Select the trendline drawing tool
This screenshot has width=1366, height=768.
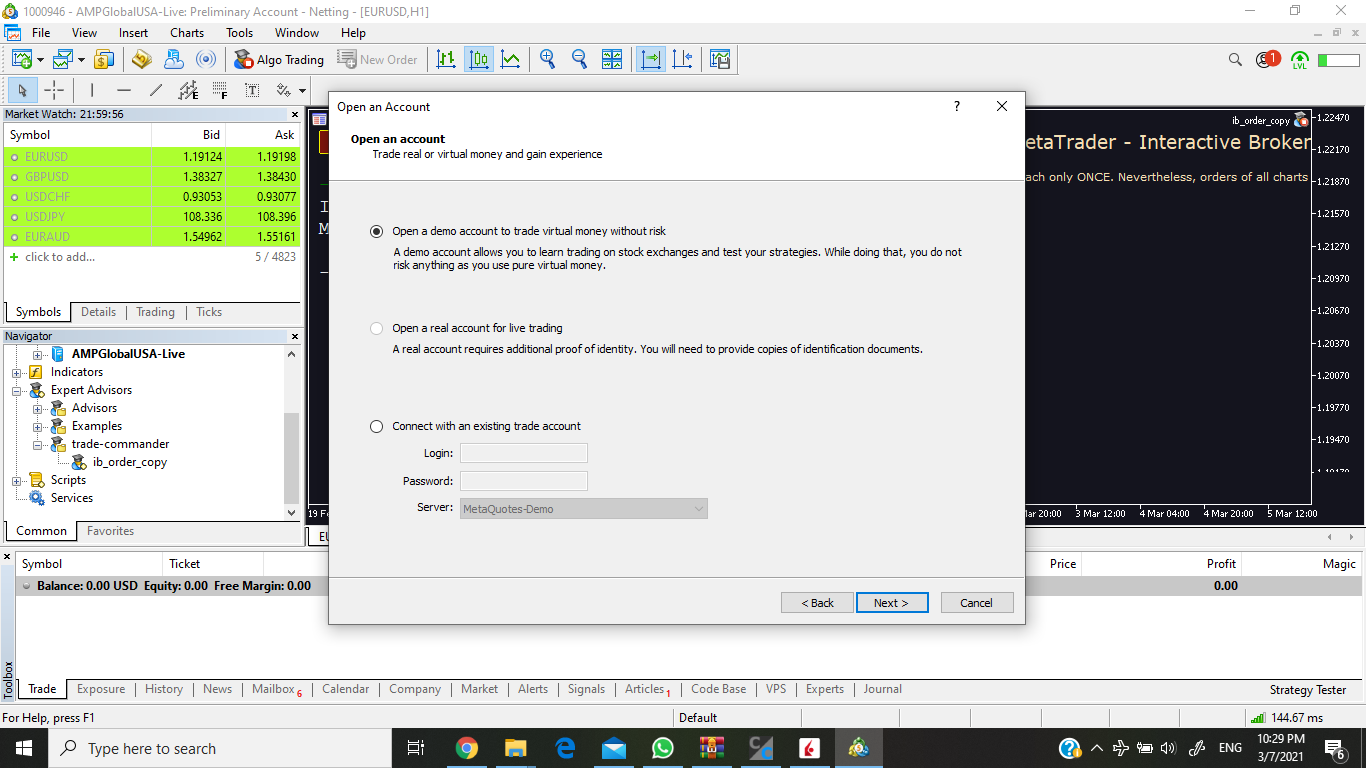tap(156, 90)
